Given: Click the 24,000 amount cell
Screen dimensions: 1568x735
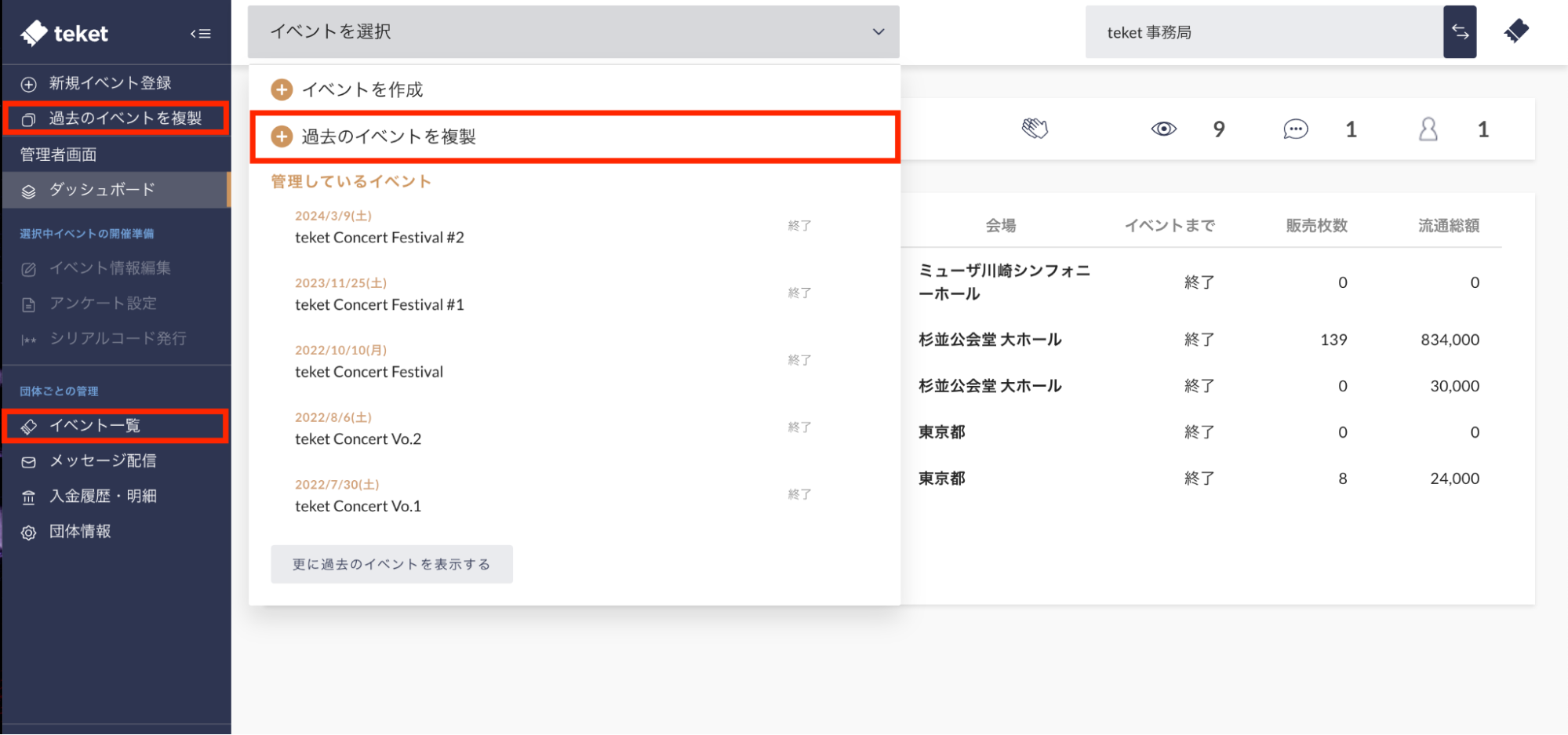Looking at the screenshot, I should coord(1454,478).
